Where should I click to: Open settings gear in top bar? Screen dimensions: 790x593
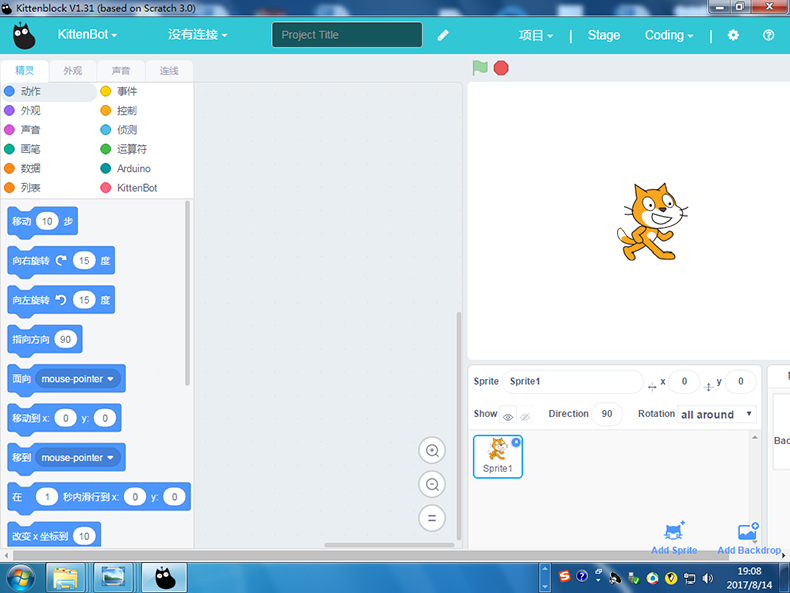click(733, 35)
